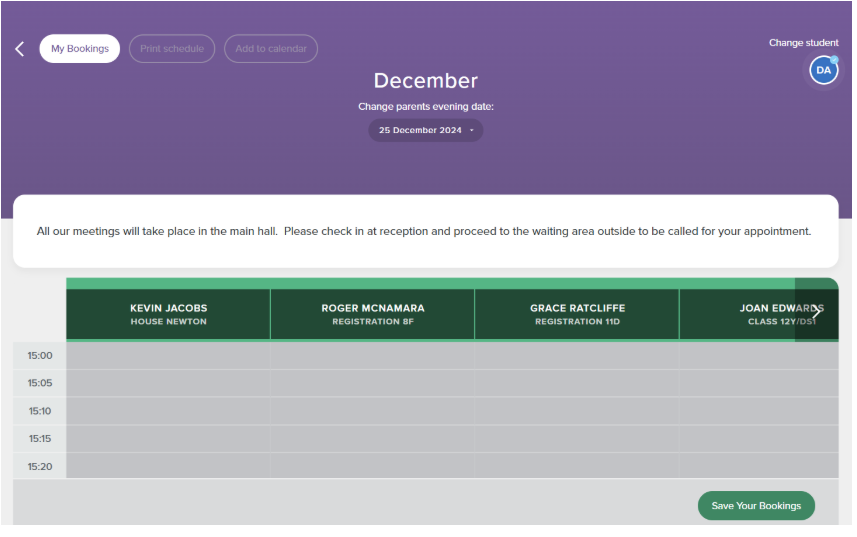Book the 15:20 slot with Grace Ratcliffe
Screen dimensions: 857x537
[x=576, y=466]
